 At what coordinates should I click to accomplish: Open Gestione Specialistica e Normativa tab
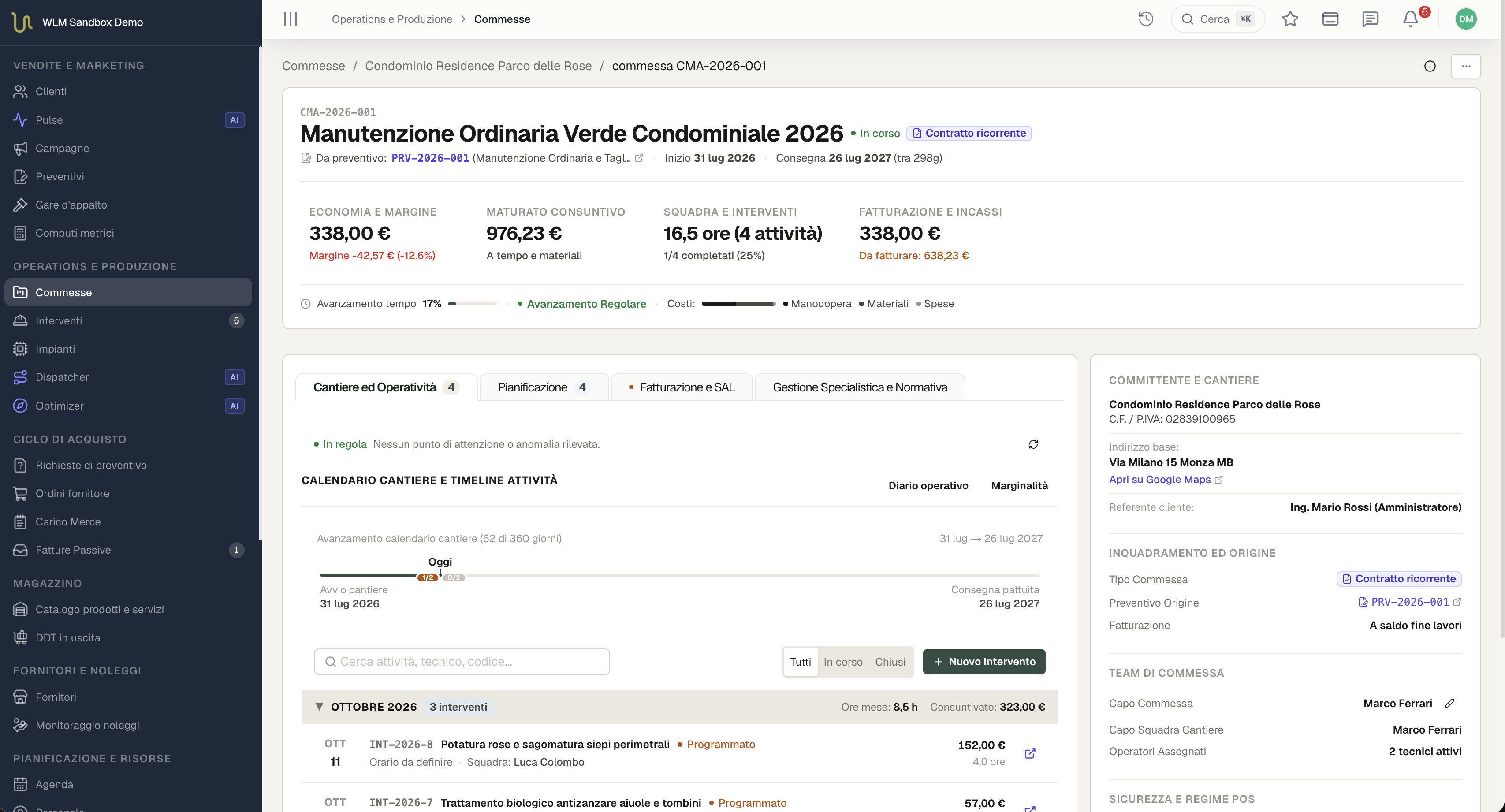point(860,387)
